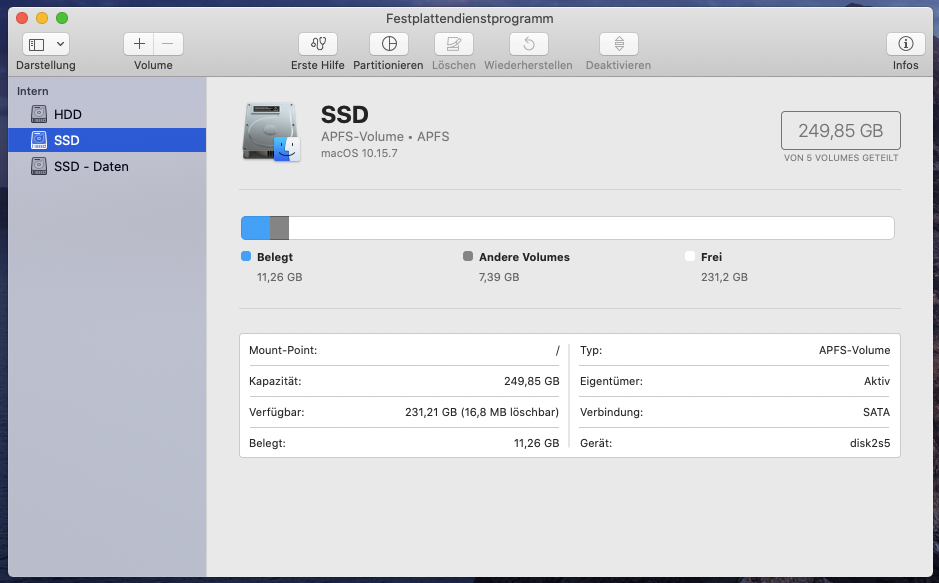Open the Partitionieren pie chart tool
Viewport: 939px width, 583px height.
[388, 44]
